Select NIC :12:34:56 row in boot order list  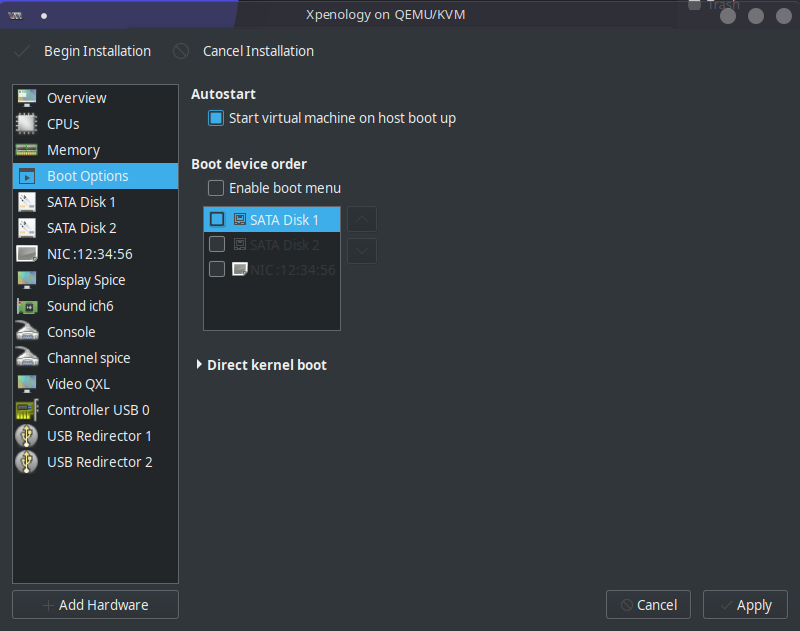[272, 269]
